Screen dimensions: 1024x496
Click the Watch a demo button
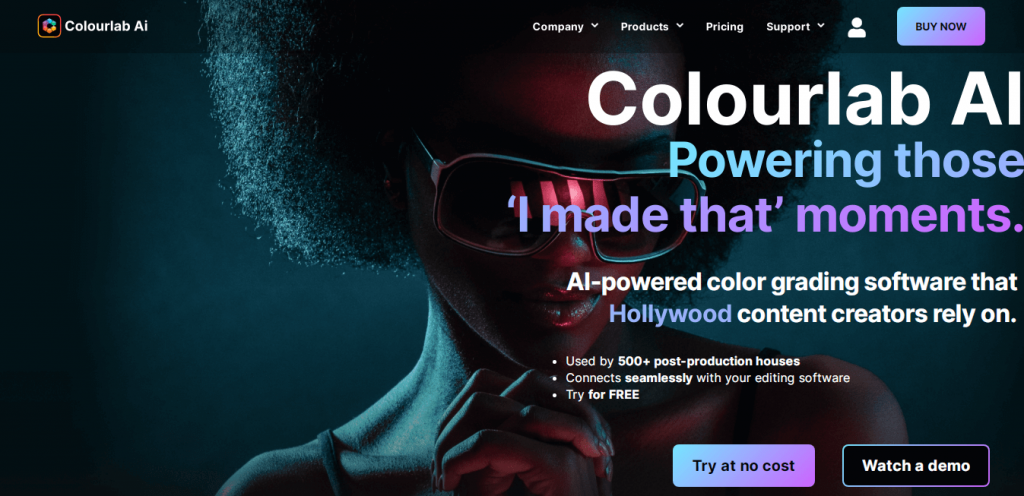click(916, 465)
